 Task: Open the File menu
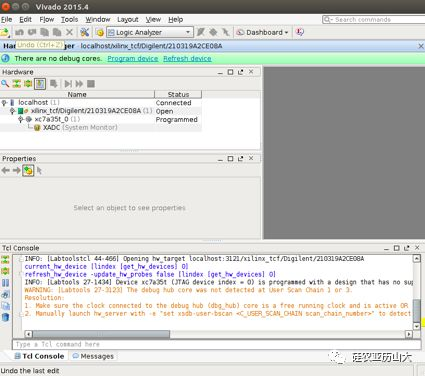6,20
